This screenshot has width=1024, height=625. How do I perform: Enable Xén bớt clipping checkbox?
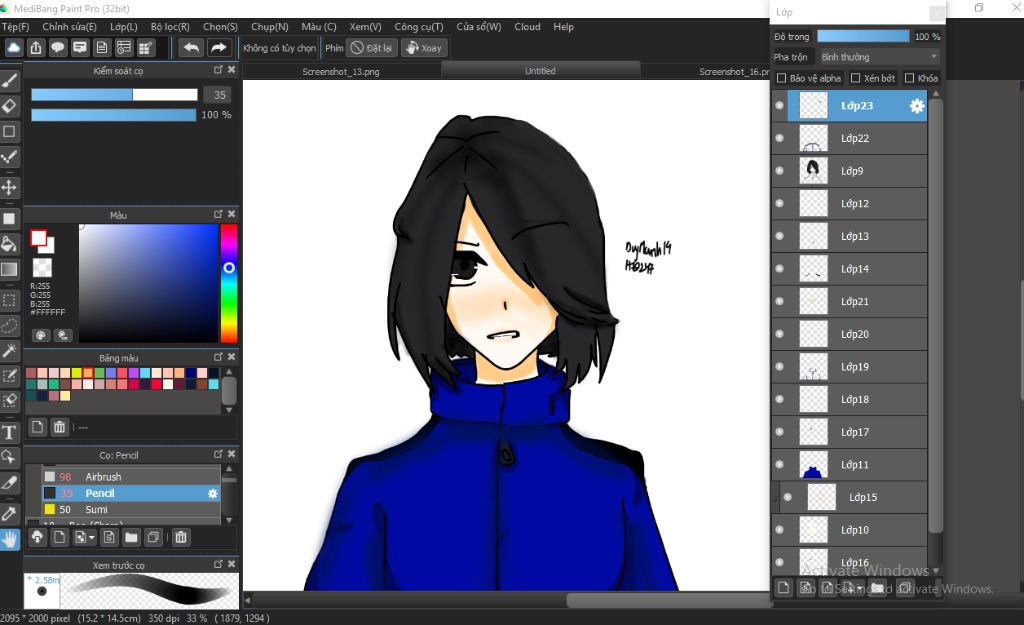point(856,78)
